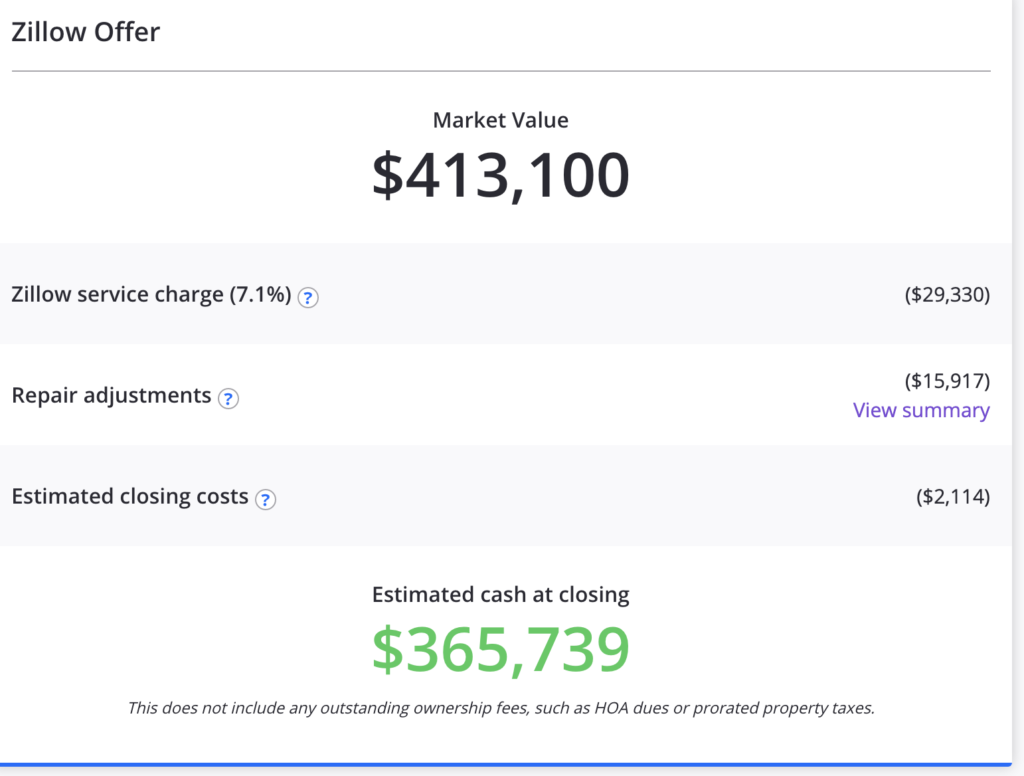
Task: Select the ($2,114) closing costs amount
Action: [x=953, y=496]
